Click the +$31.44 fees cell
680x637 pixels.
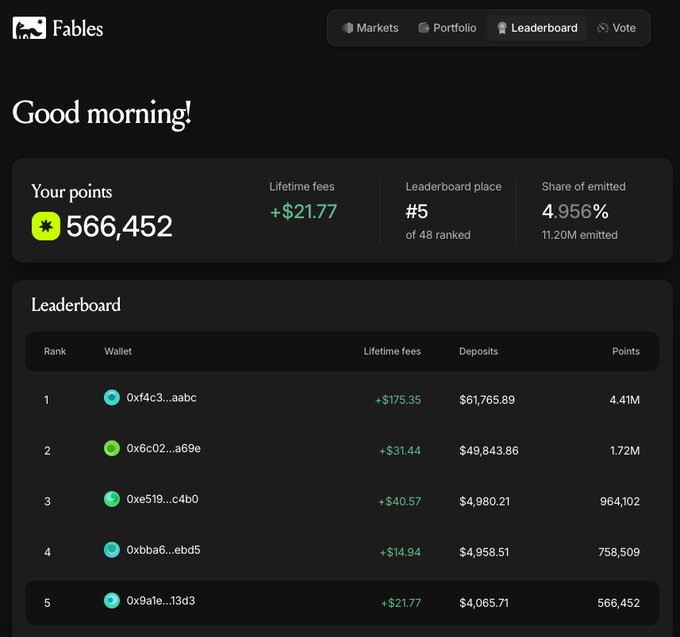point(400,451)
